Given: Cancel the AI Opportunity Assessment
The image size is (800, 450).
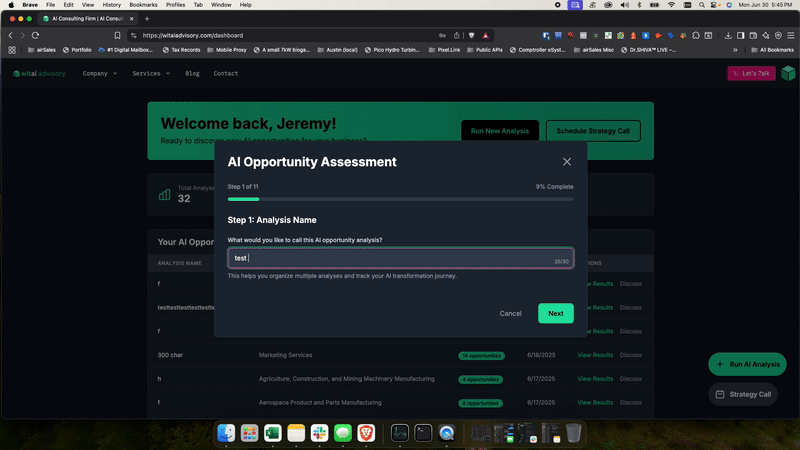Looking at the screenshot, I should click(x=510, y=313).
